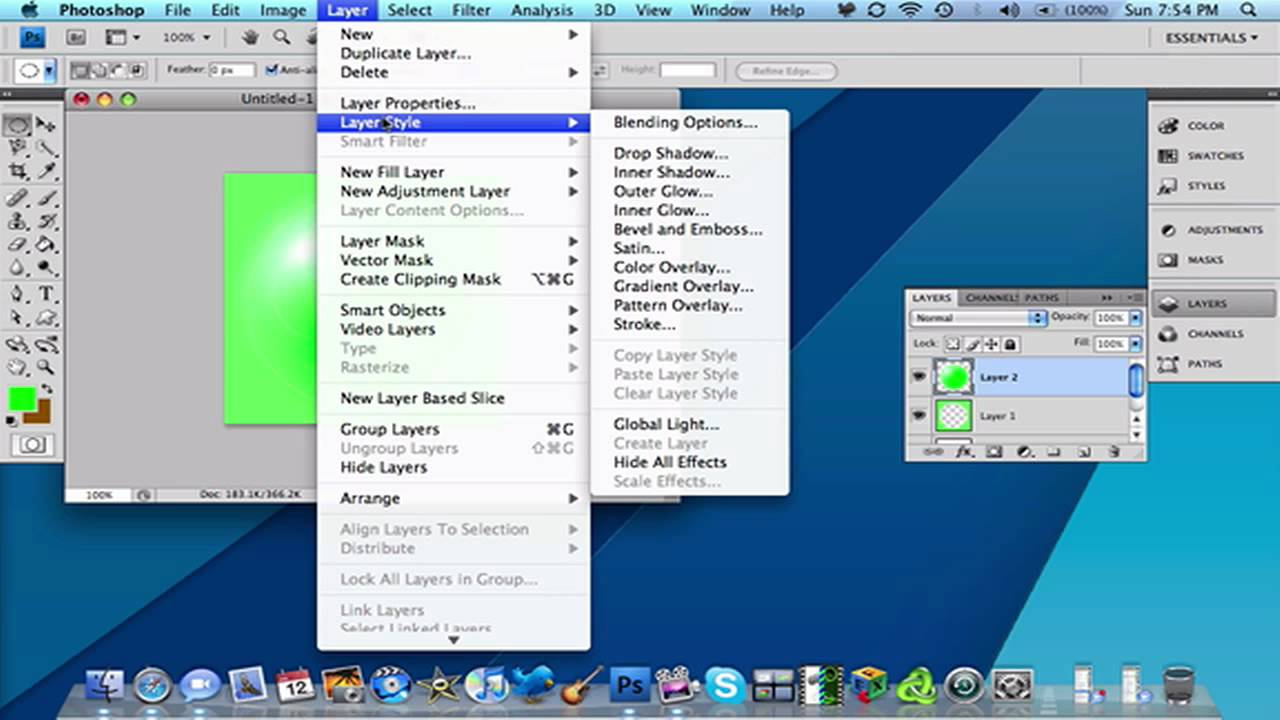Viewport: 1280px width, 720px height.
Task: Switch to the Channels tab
Action: pyautogui.click(x=992, y=298)
